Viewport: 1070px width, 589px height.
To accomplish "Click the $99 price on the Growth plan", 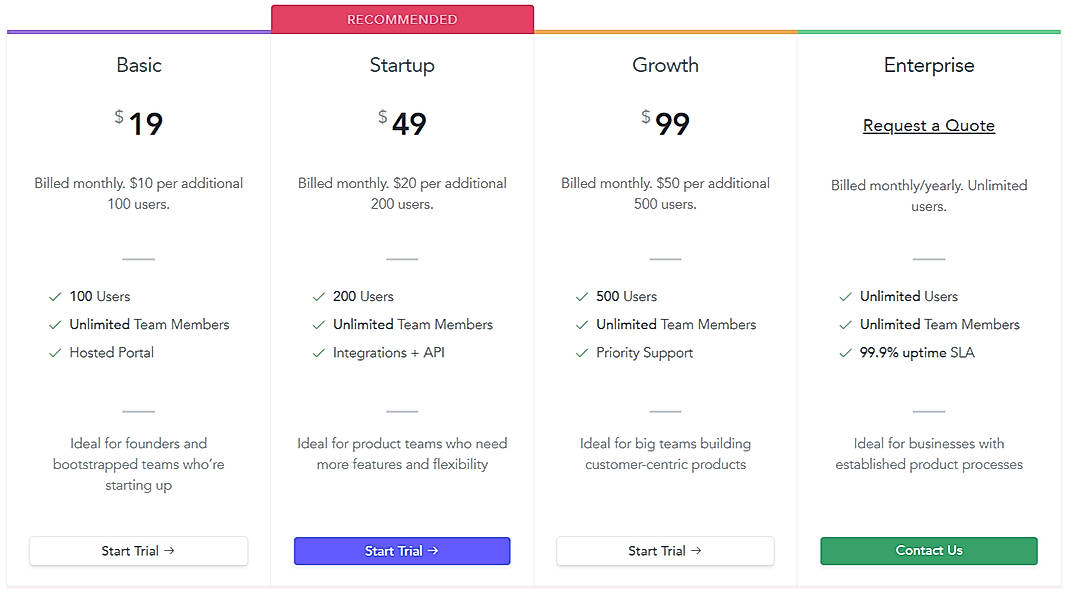I will (665, 122).
